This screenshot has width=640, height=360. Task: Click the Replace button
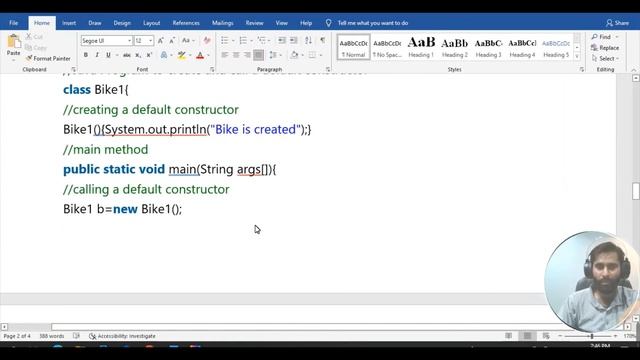click(605, 48)
